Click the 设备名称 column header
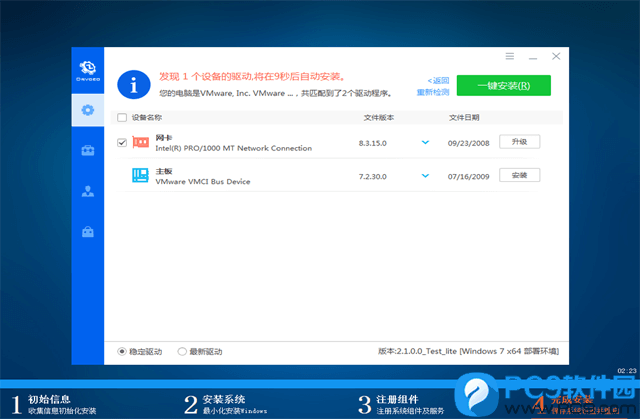The width and height of the screenshot is (640, 419). 147,117
